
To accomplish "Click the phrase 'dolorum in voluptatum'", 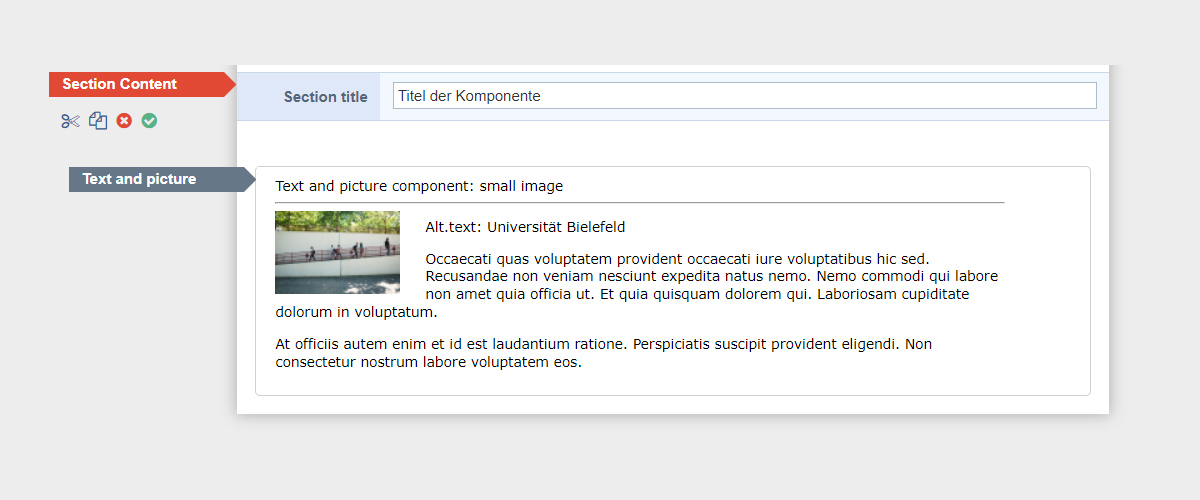I will (354, 312).
